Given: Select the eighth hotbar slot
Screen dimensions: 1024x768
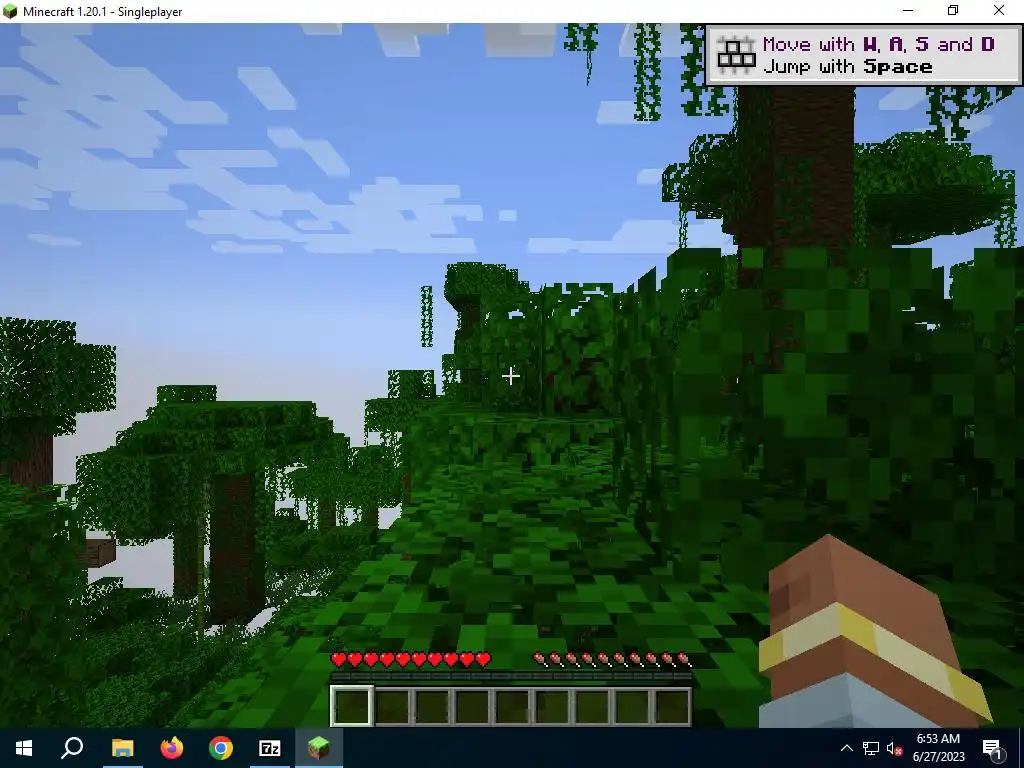Looking at the screenshot, I should (x=632, y=705).
